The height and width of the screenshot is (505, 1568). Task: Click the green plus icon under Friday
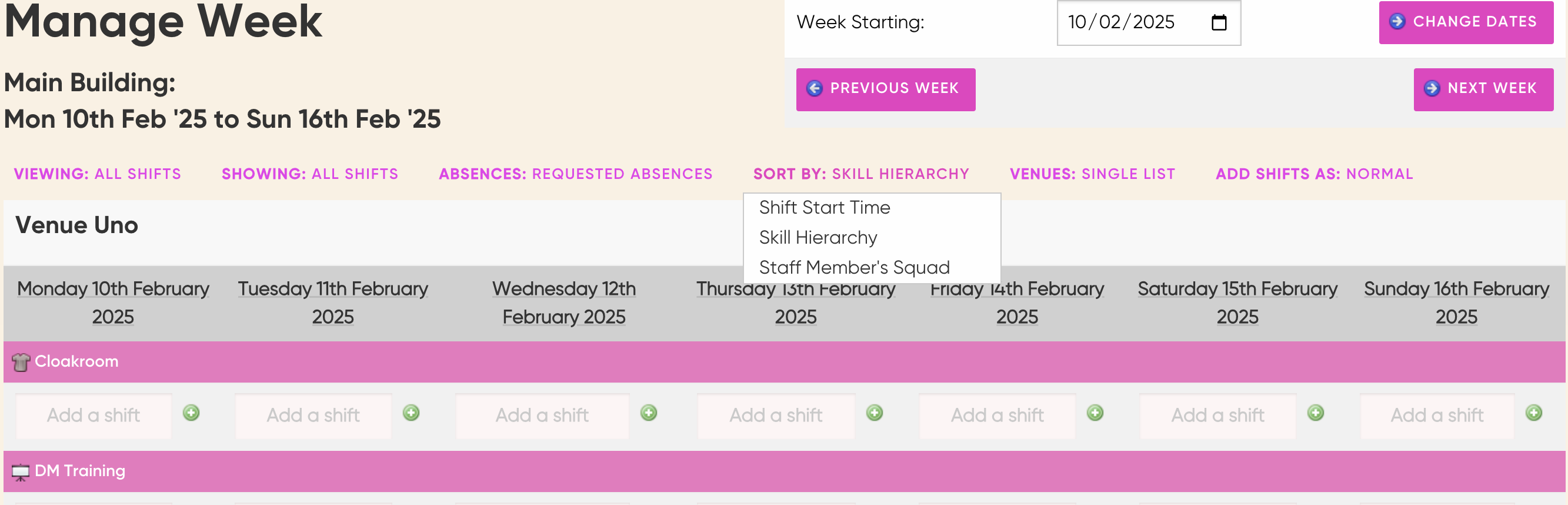click(1095, 413)
